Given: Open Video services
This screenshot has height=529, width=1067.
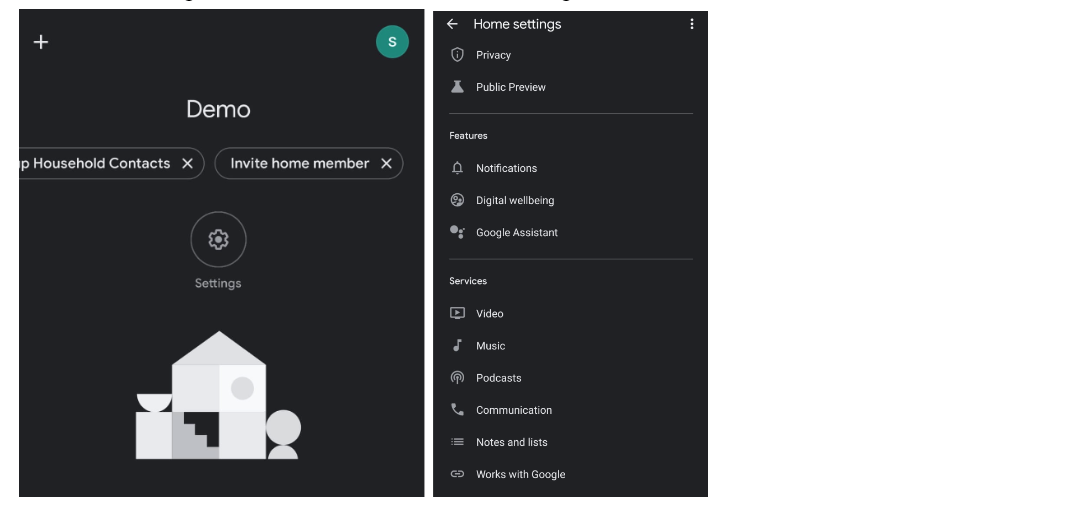Looking at the screenshot, I should (570, 313).
